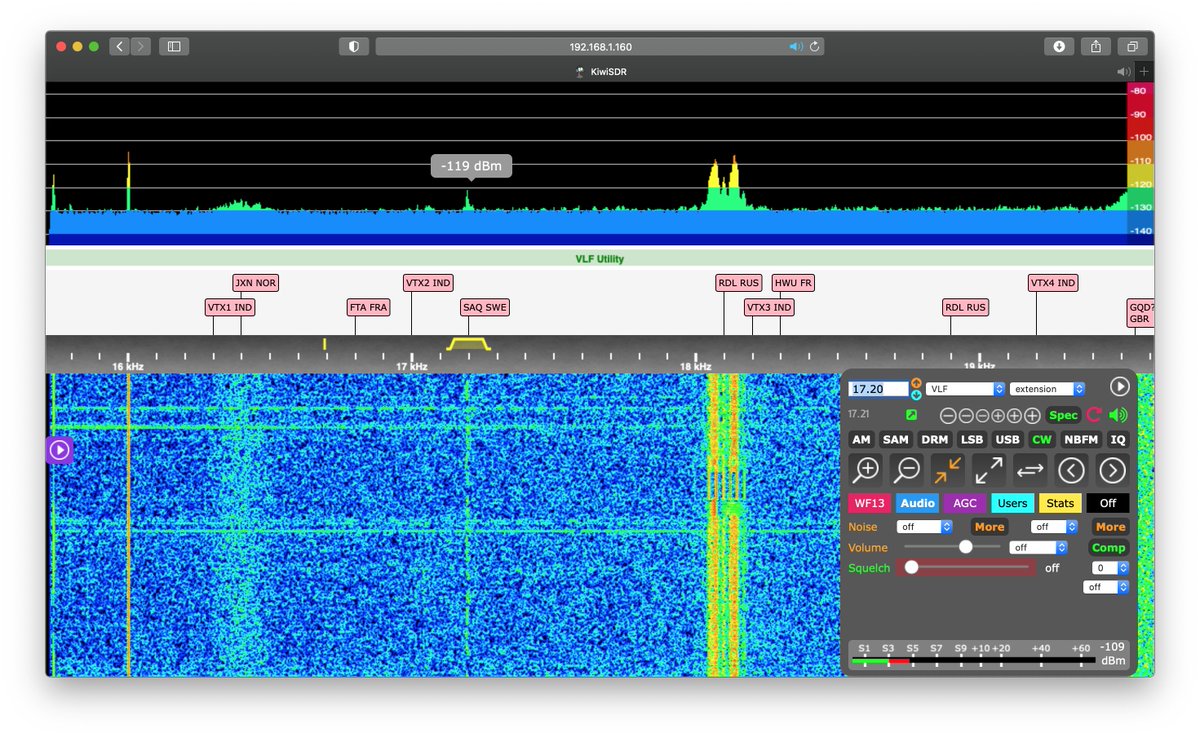This screenshot has height=737, width=1200.
Task: Switch to the Stats tab
Action: 1060,503
